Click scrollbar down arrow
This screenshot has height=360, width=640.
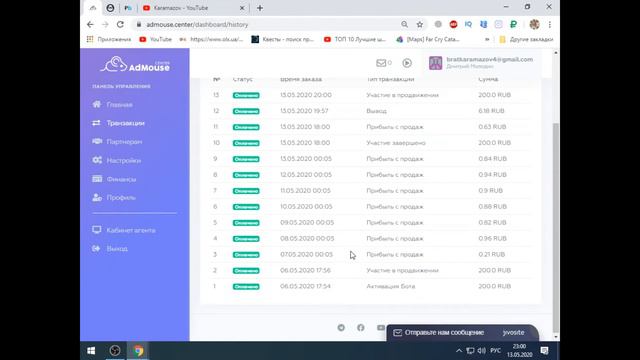tap(556, 337)
